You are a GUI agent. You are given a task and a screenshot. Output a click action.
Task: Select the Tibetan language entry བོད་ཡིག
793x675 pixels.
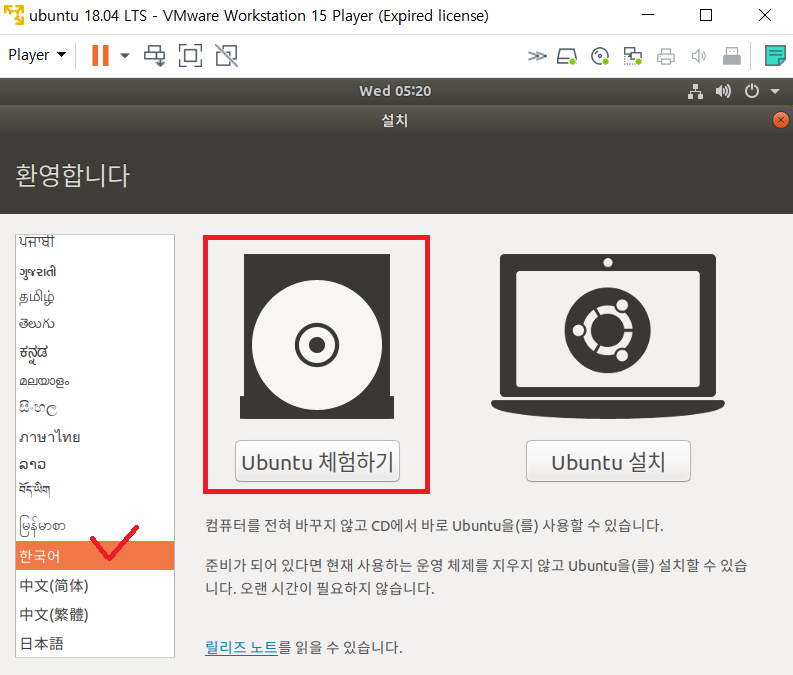(x=95, y=490)
